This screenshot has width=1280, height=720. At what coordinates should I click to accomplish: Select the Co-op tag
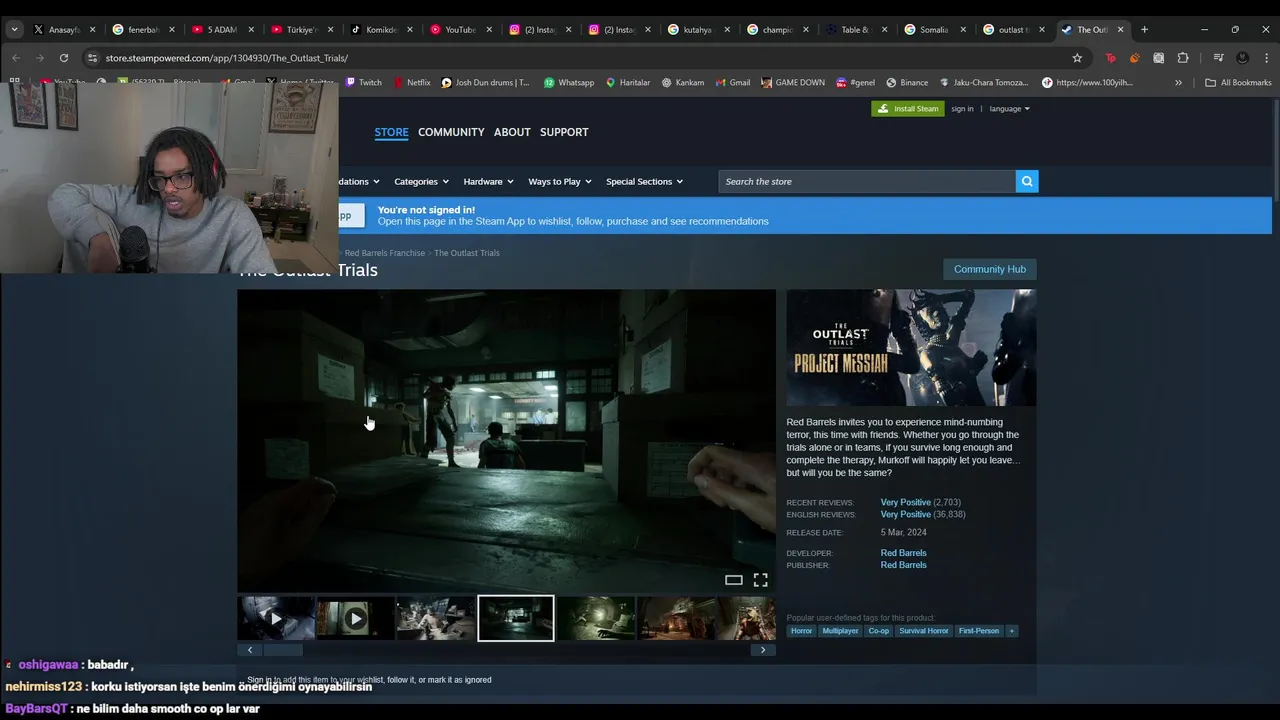(879, 631)
